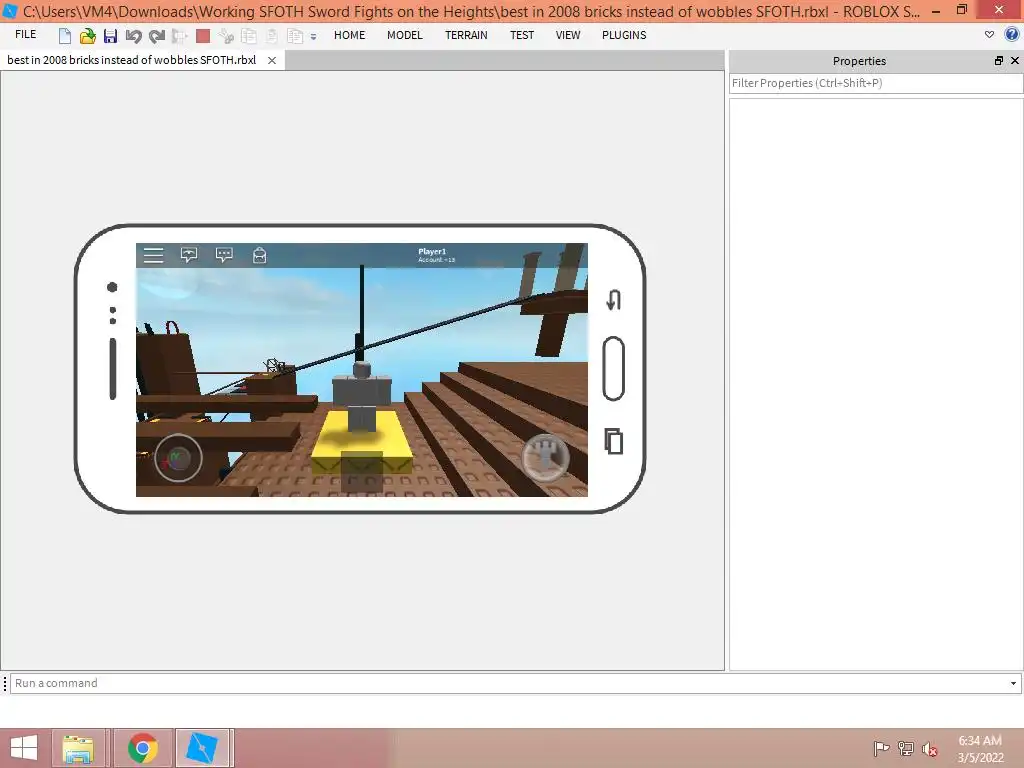Open a file with the folder icon

pos(87,36)
